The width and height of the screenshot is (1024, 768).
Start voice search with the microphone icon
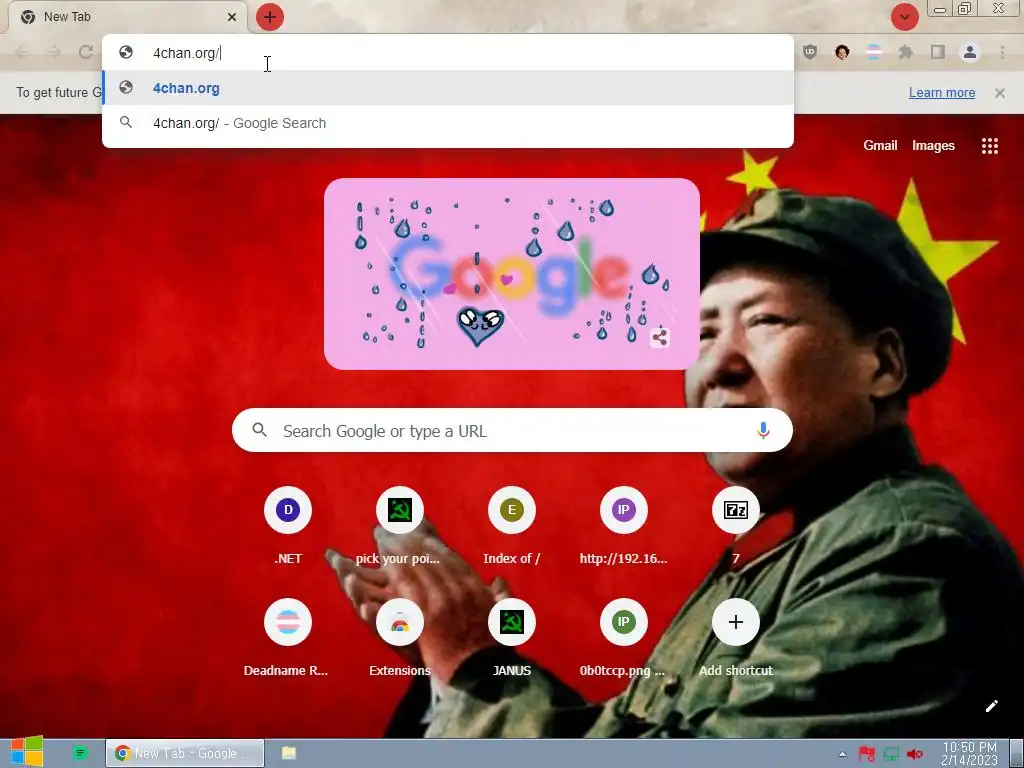coord(763,430)
